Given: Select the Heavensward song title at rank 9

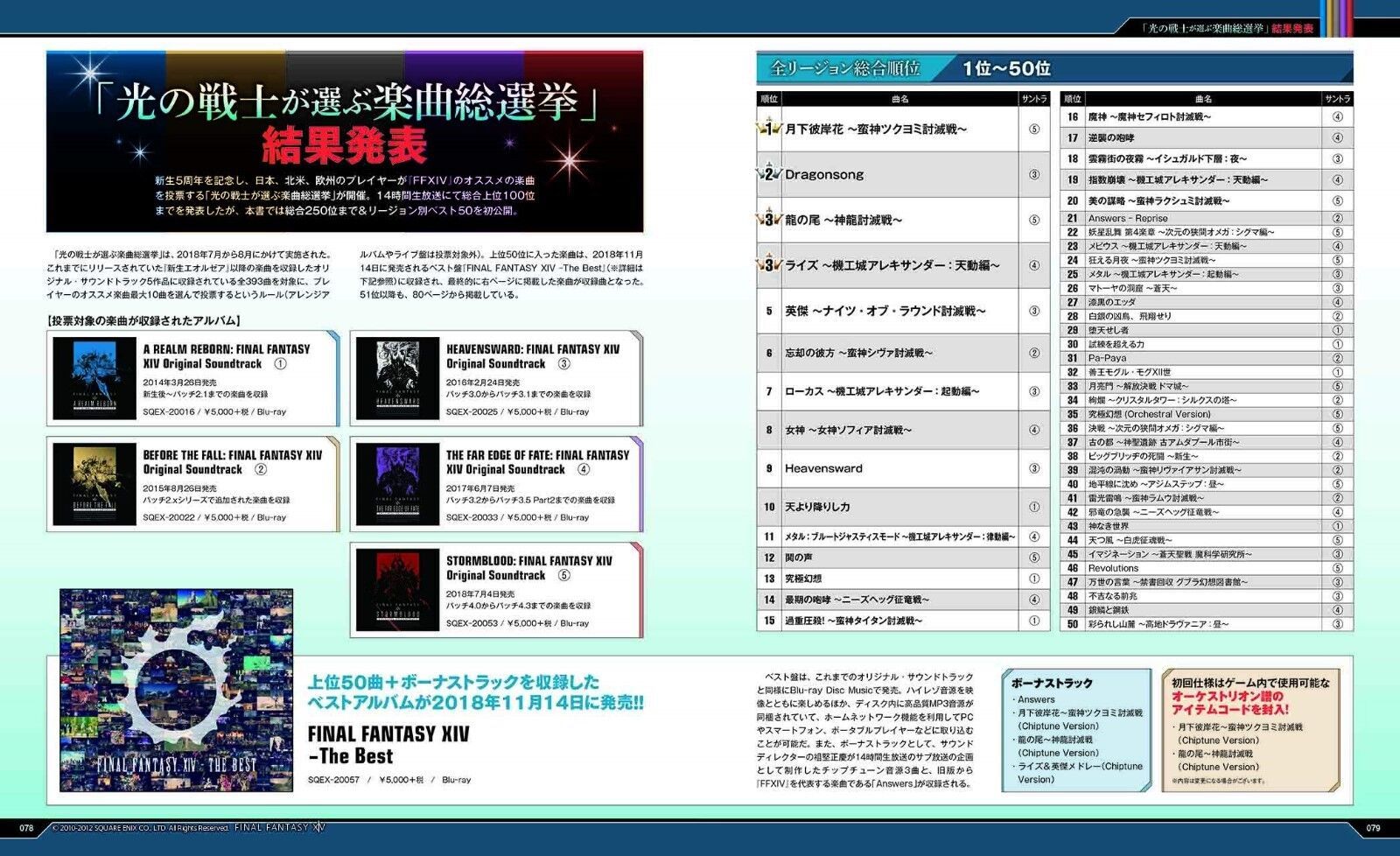Looking at the screenshot, I should (823, 468).
